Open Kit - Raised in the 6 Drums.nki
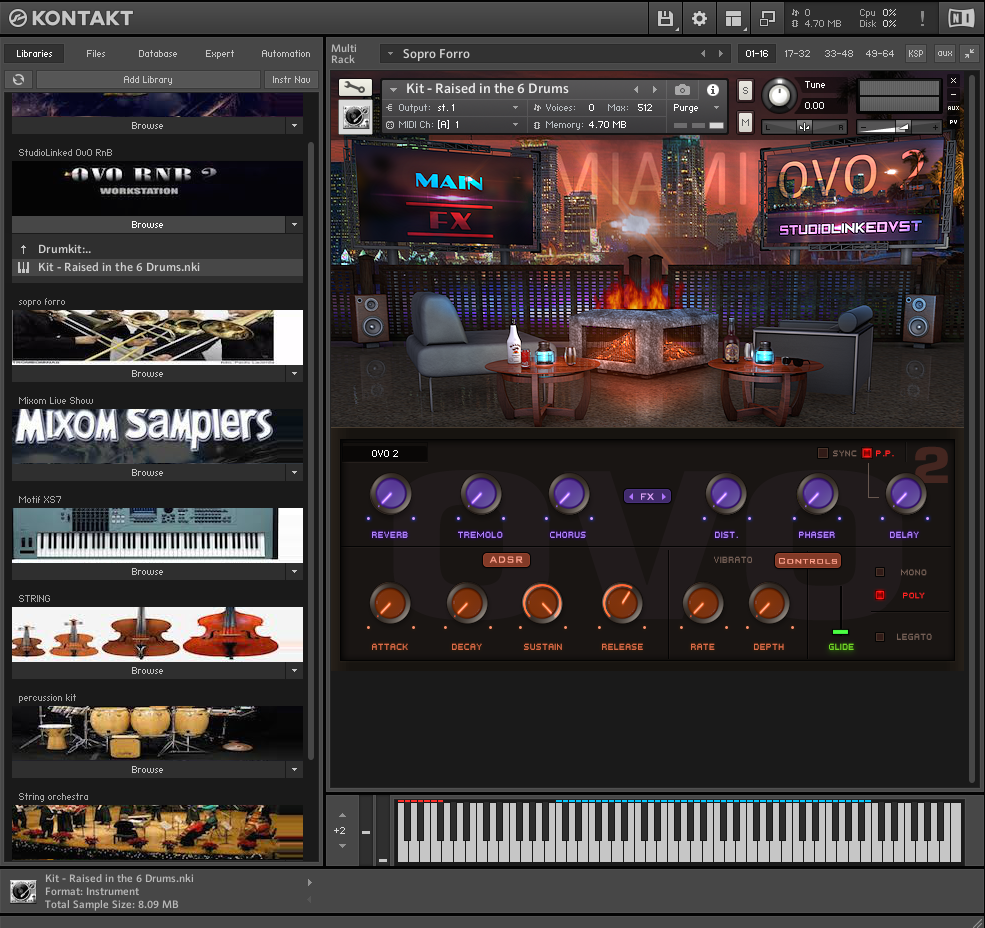This screenshot has width=985, height=928. coord(157,267)
